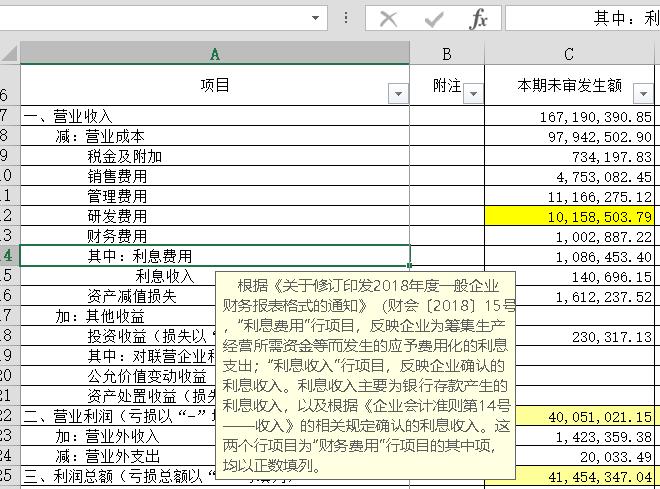Select value 11,166,275.12
The image size is (660, 489).
click(570, 196)
